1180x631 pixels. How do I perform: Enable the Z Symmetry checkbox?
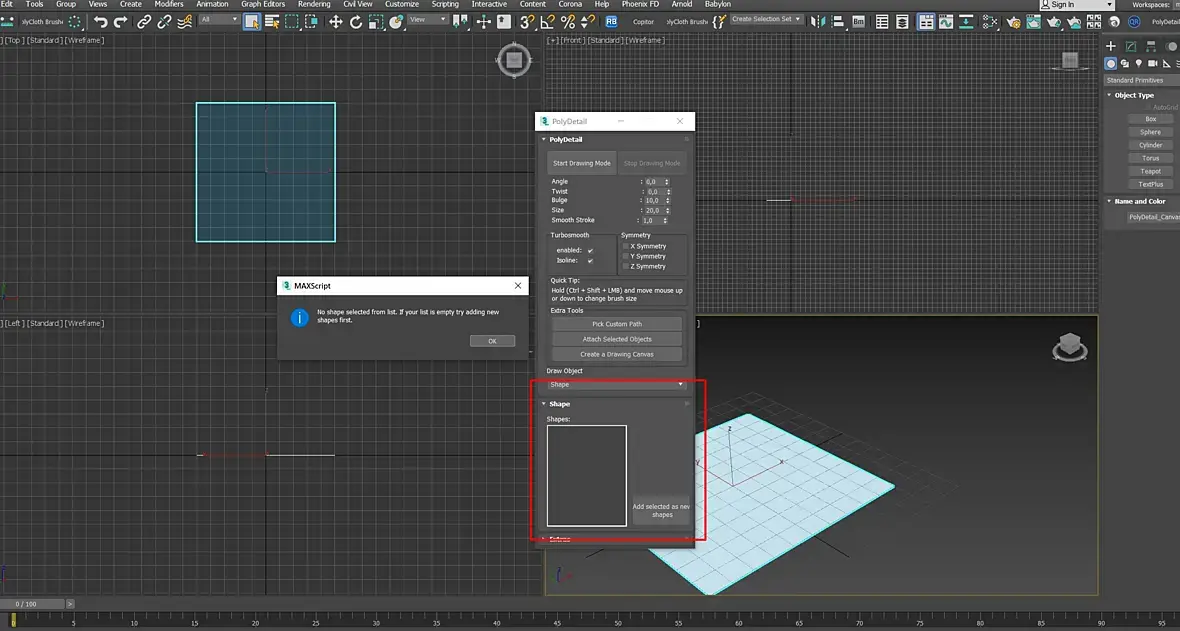[x=626, y=266]
